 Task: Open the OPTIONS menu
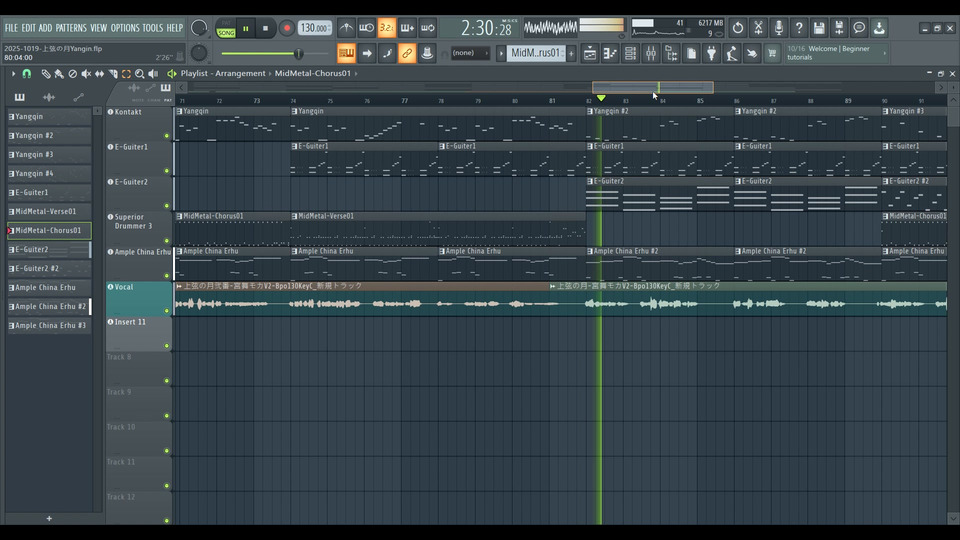tap(125, 28)
